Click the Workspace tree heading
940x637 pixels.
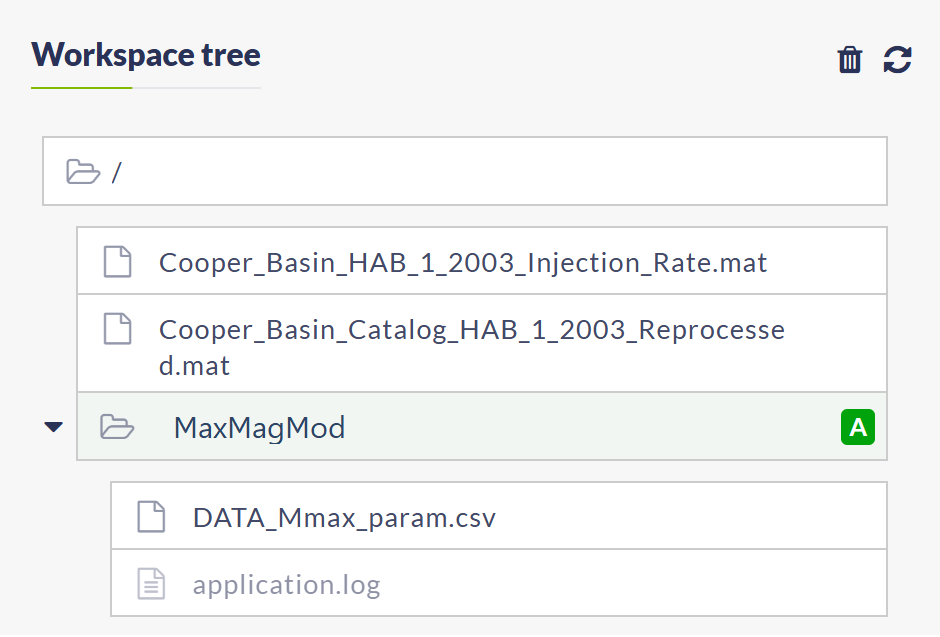point(146,55)
